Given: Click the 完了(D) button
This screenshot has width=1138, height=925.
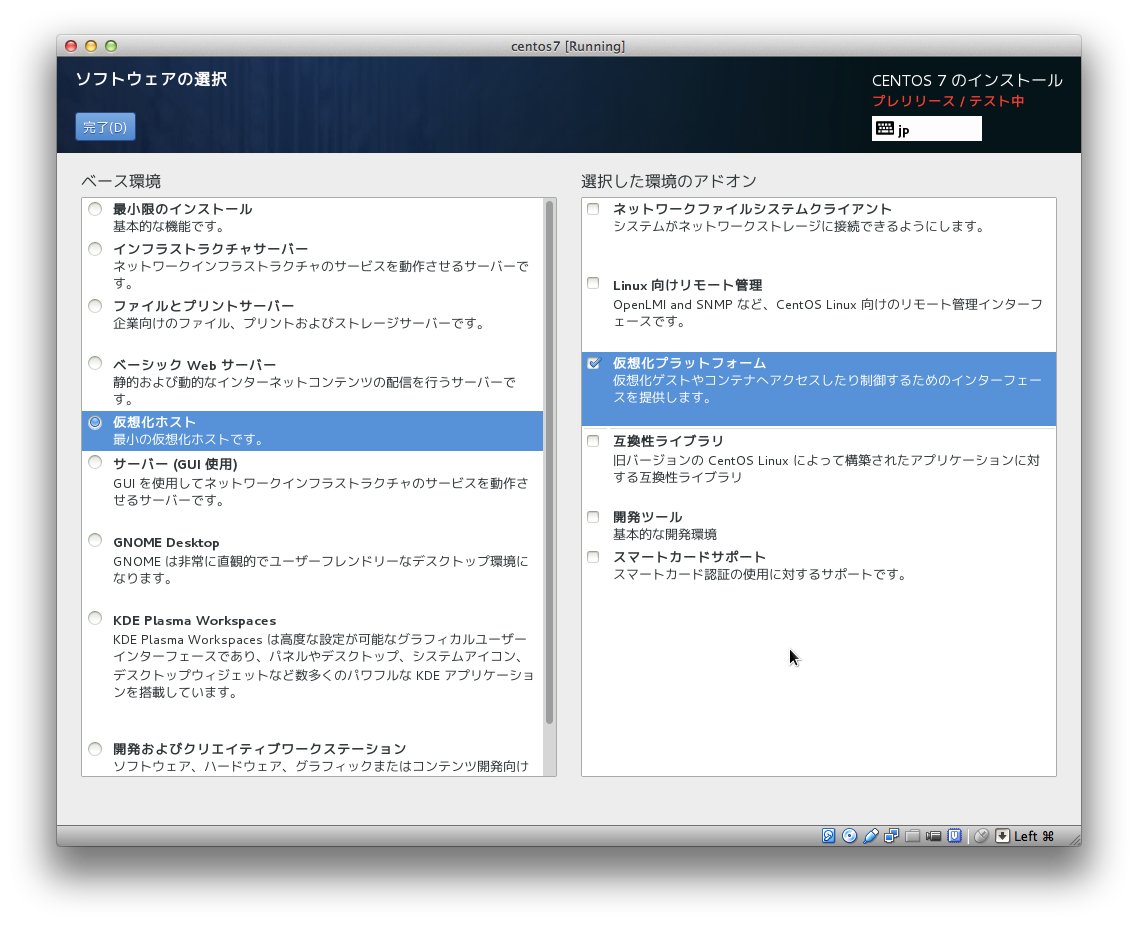Looking at the screenshot, I should pos(105,126).
